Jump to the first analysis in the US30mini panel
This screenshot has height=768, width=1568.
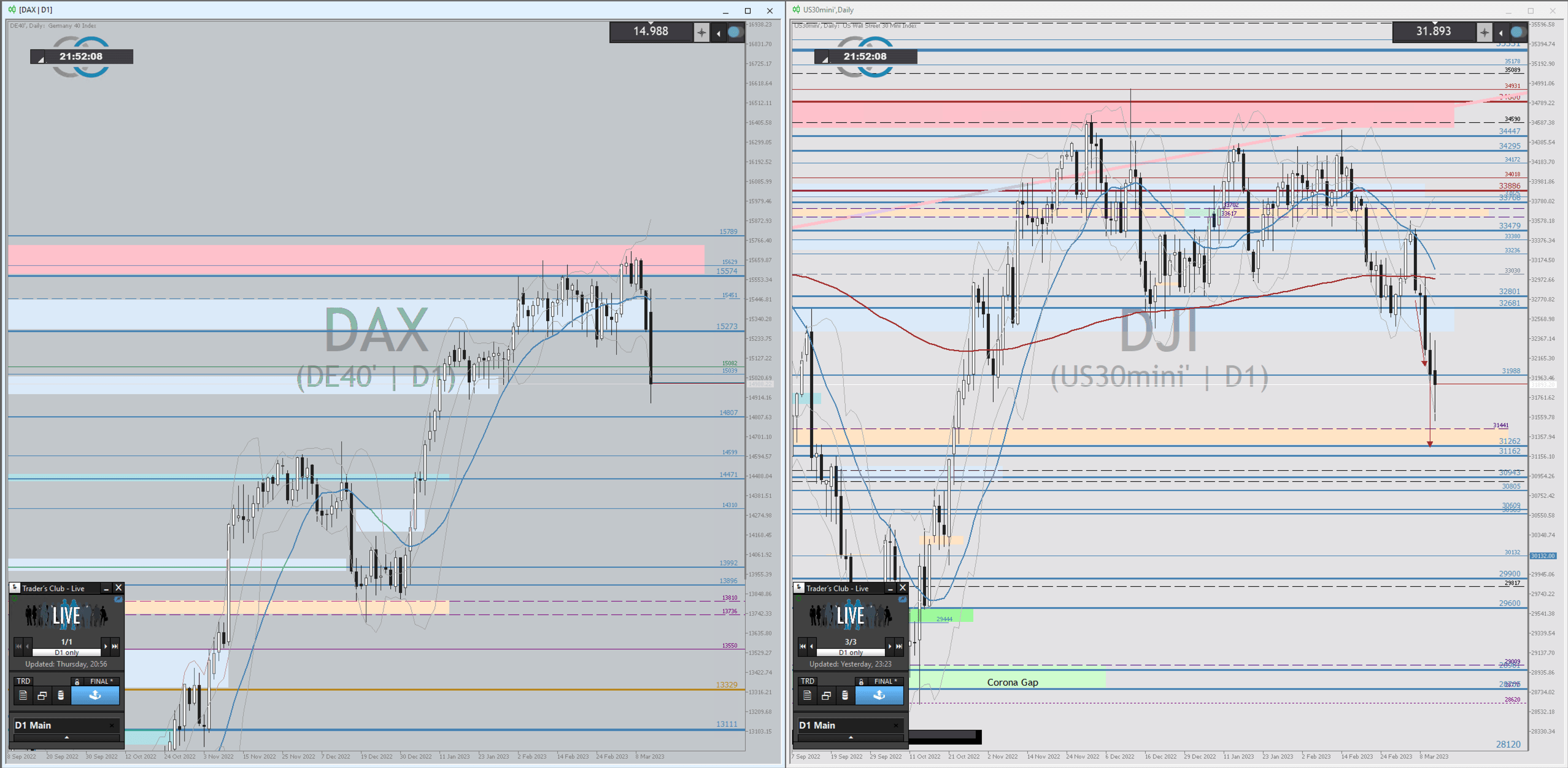(x=803, y=646)
